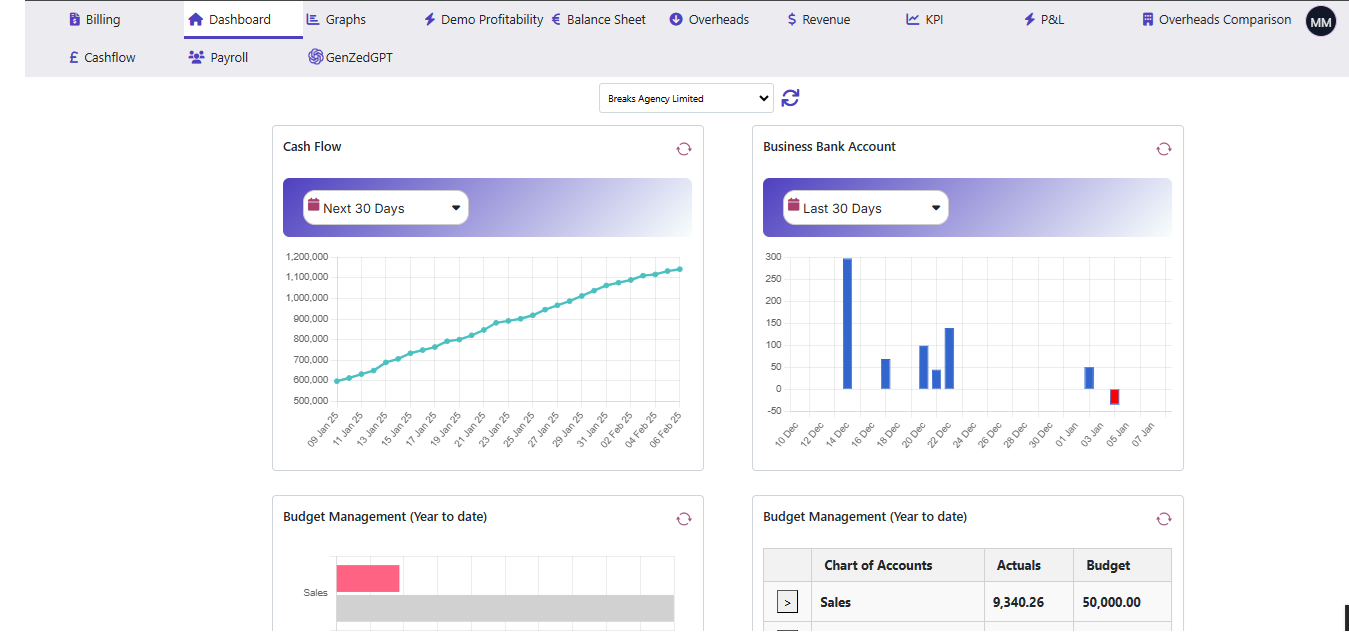Go to the Balance Sheet tab
This screenshot has height=633, width=1349.
coord(598,20)
